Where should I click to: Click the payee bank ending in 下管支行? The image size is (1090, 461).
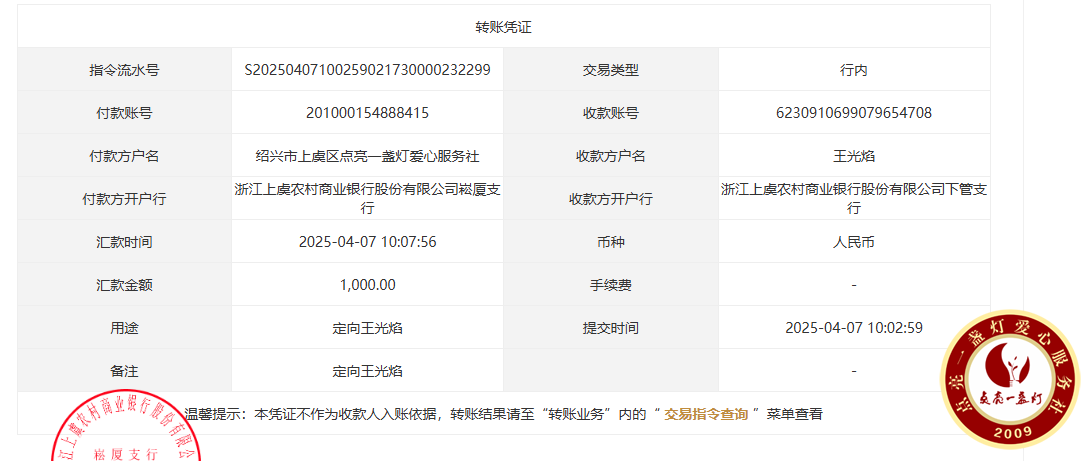853,198
